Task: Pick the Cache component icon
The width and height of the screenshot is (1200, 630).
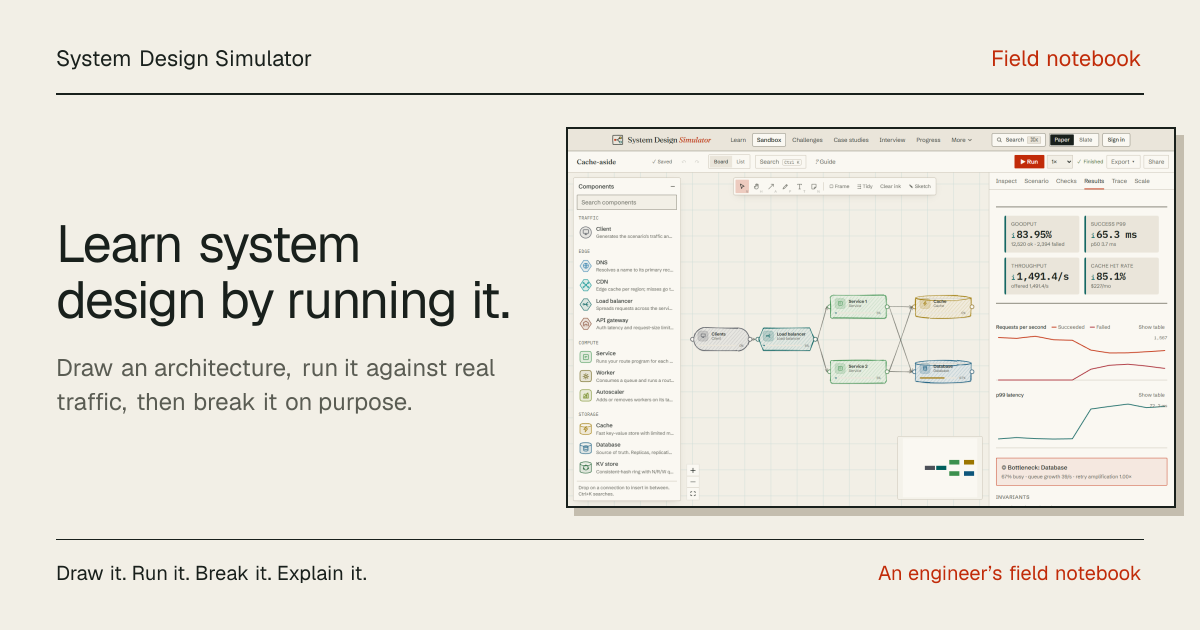Action: point(585,428)
